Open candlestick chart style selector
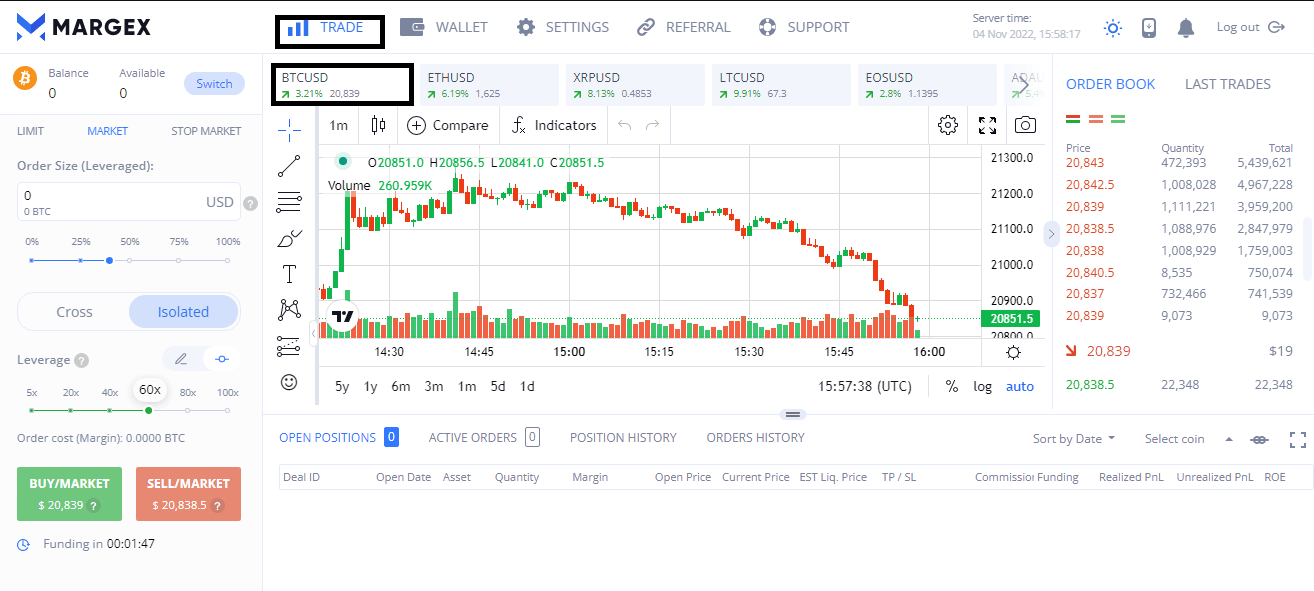 coord(378,125)
